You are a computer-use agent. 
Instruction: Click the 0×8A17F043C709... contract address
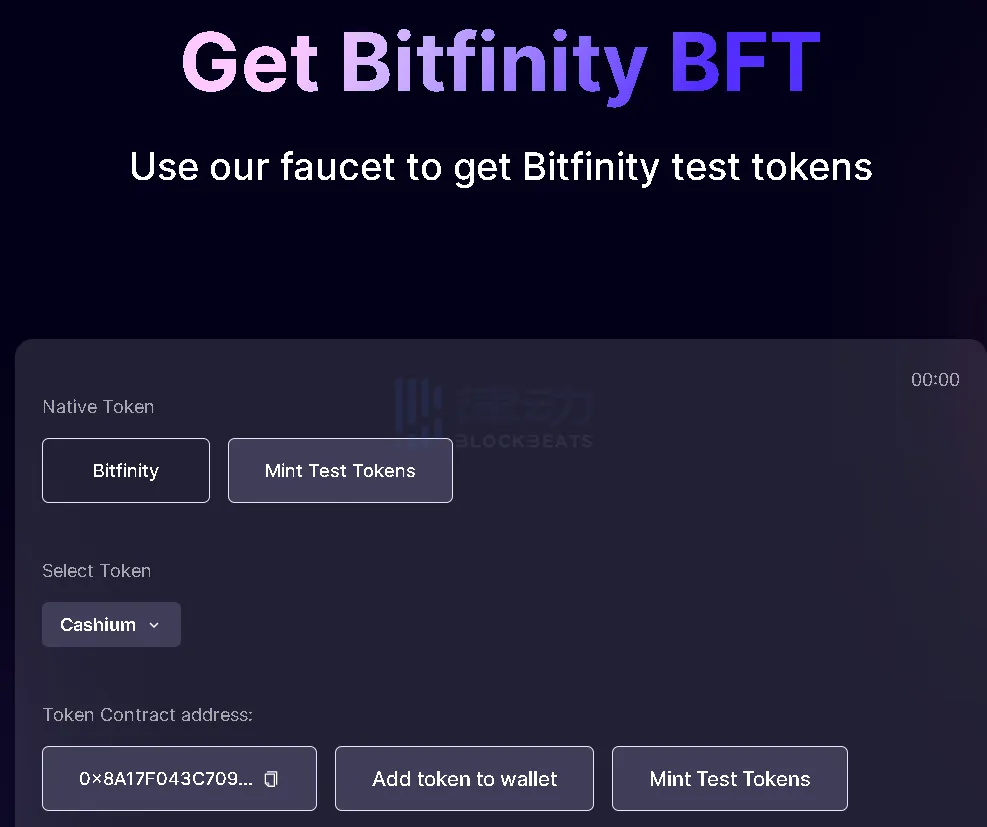166,779
